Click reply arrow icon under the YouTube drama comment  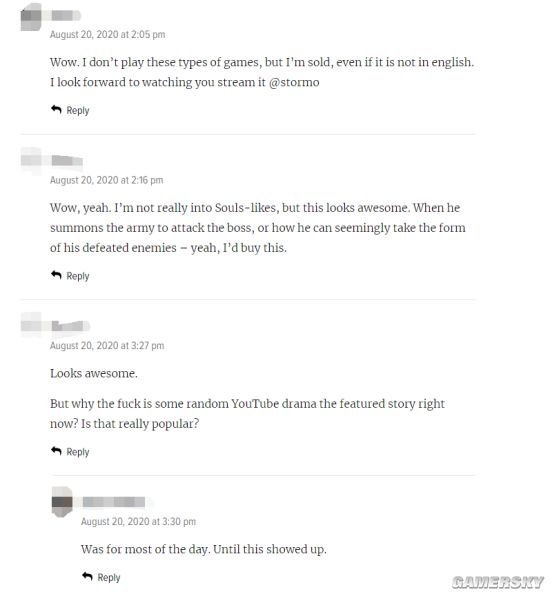(x=56, y=451)
